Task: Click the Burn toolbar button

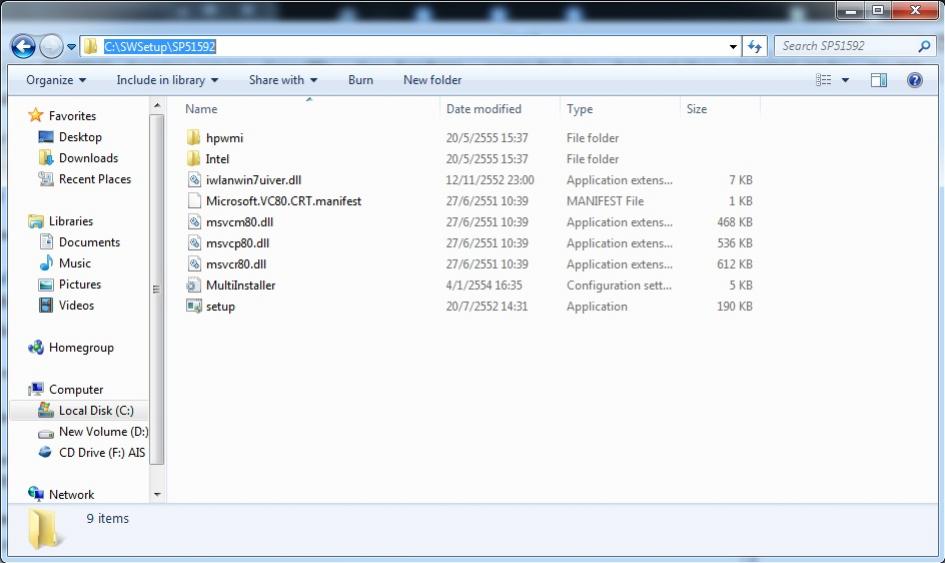Action: (x=360, y=80)
